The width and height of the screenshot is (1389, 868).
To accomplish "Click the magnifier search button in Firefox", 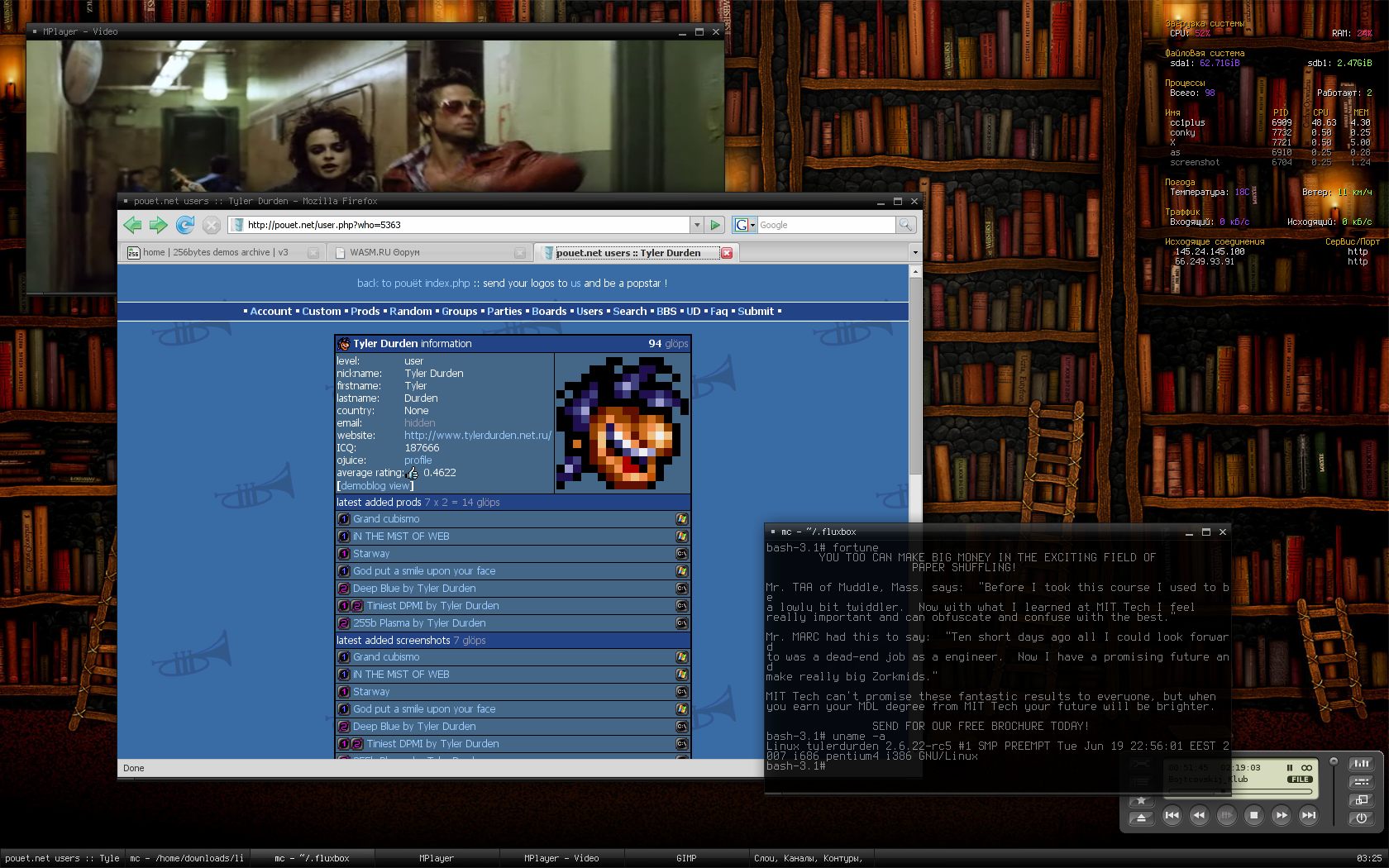I will click(906, 225).
